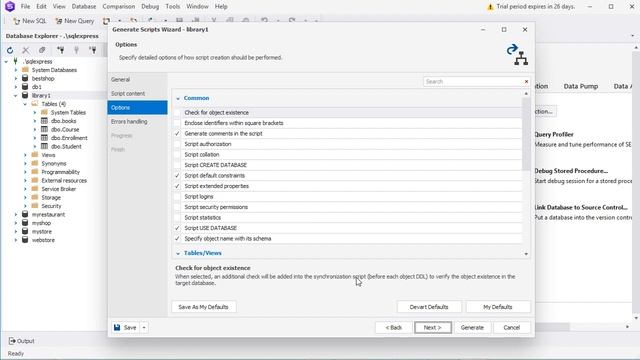This screenshot has height=360, width=640.
Task: Click the wizard script generation icon
Action: (x=517, y=55)
